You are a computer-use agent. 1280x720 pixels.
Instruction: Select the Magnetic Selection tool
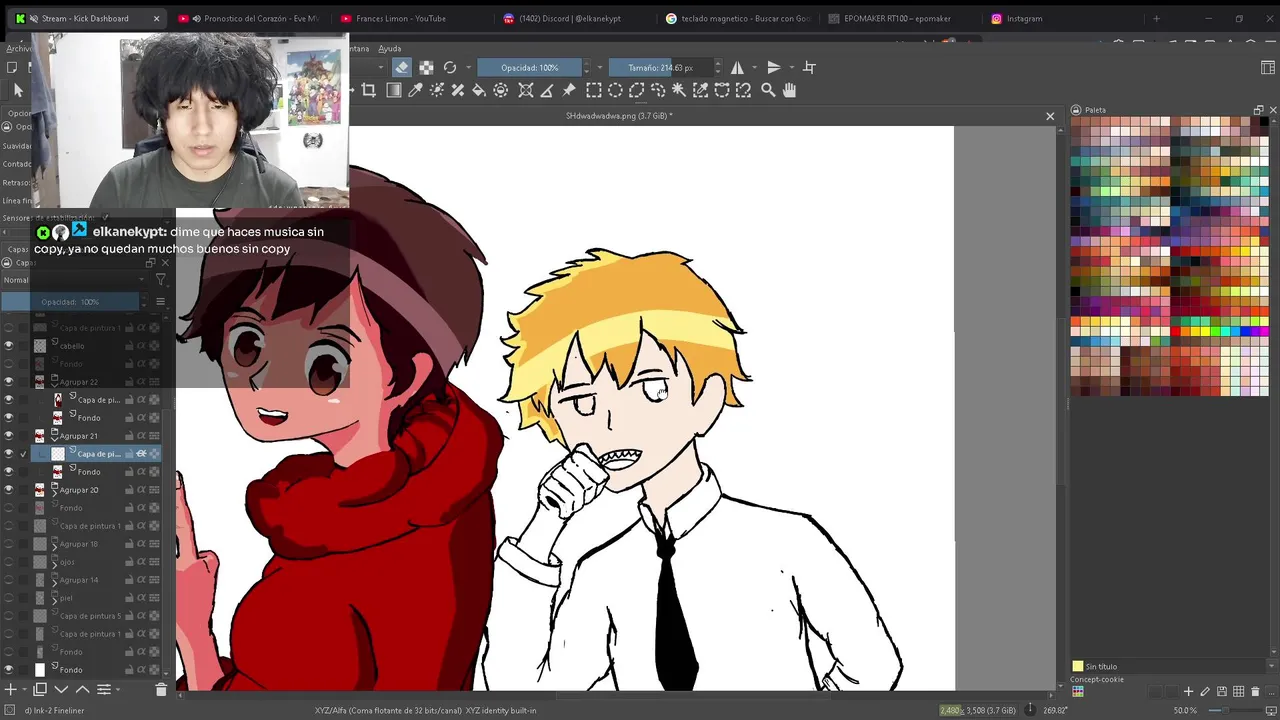click(743, 90)
